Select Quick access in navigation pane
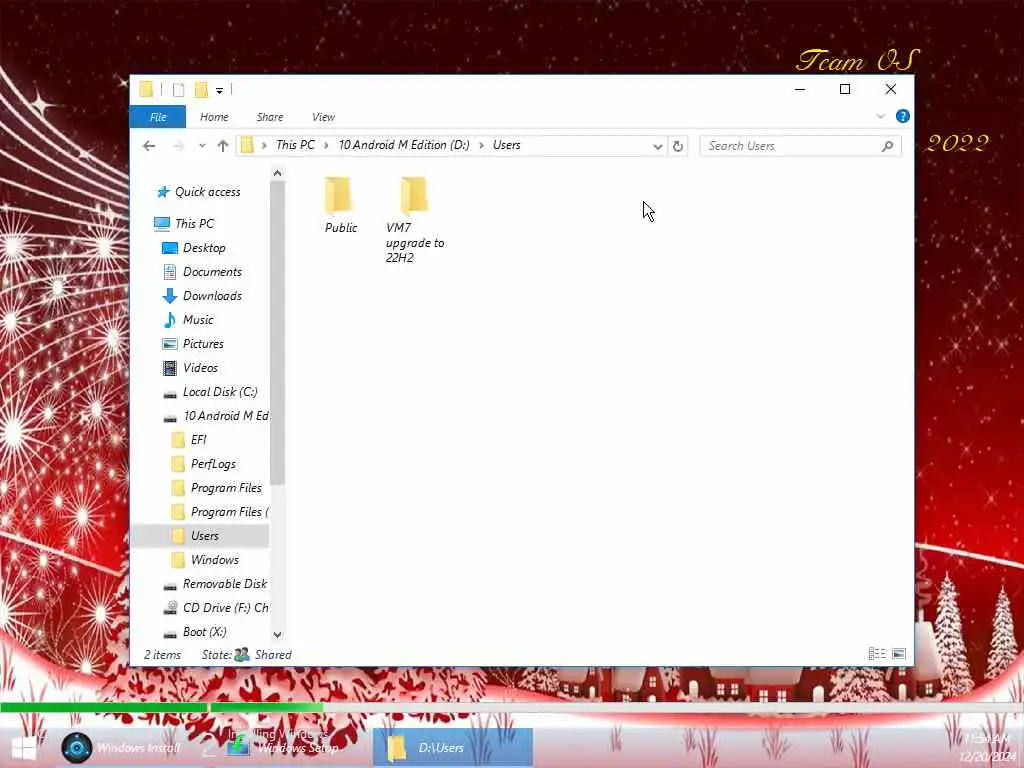Screen dimensions: 1024x768 (198, 192)
